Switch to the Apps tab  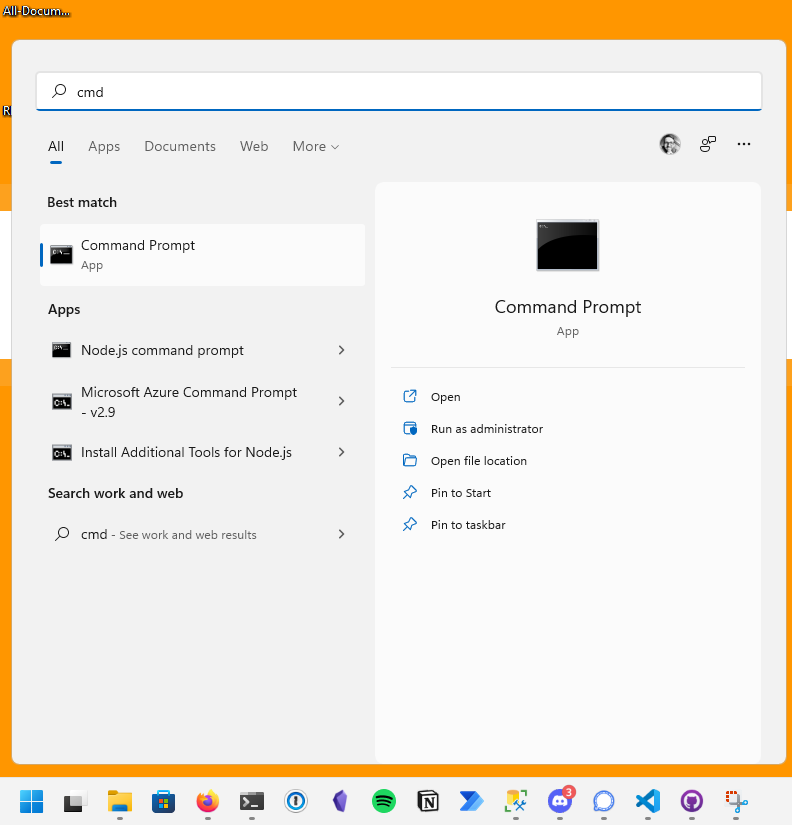point(104,147)
